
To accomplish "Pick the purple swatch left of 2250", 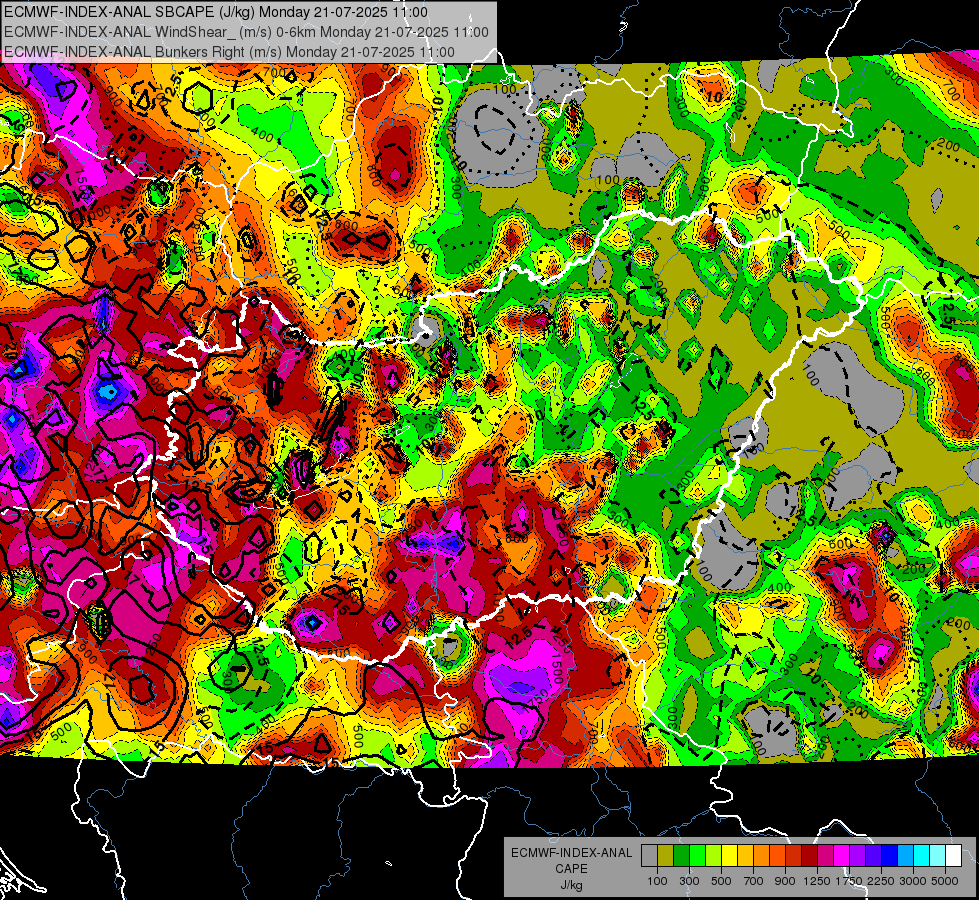I will click(x=857, y=856).
